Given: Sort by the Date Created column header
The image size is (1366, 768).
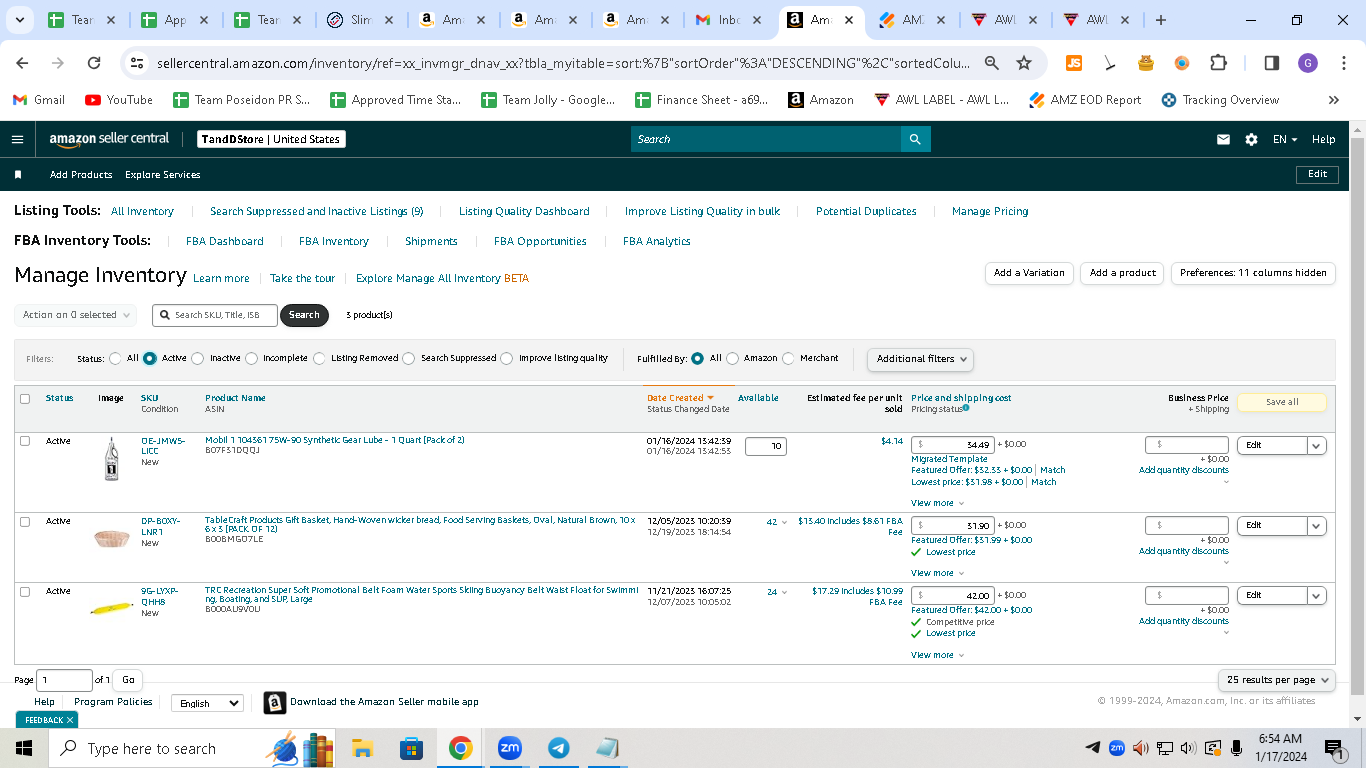Looking at the screenshot, I should (680, 398).
